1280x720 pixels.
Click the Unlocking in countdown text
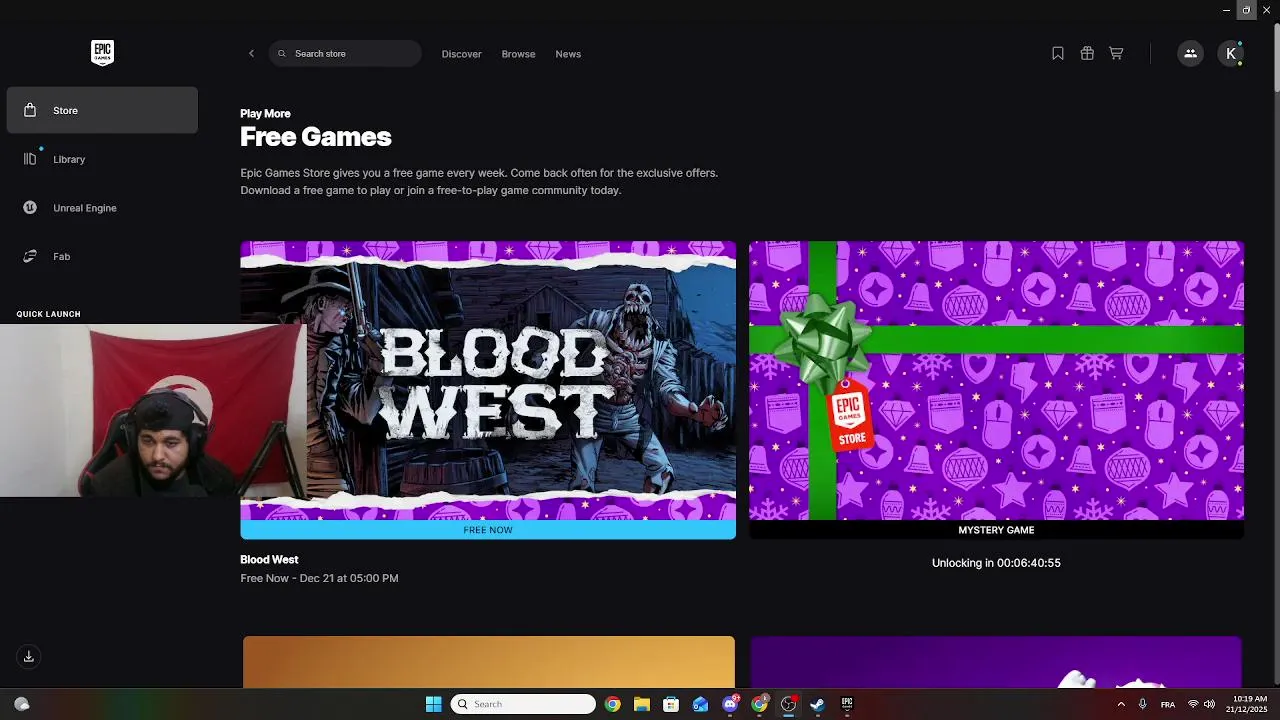(x=996, y=563)
